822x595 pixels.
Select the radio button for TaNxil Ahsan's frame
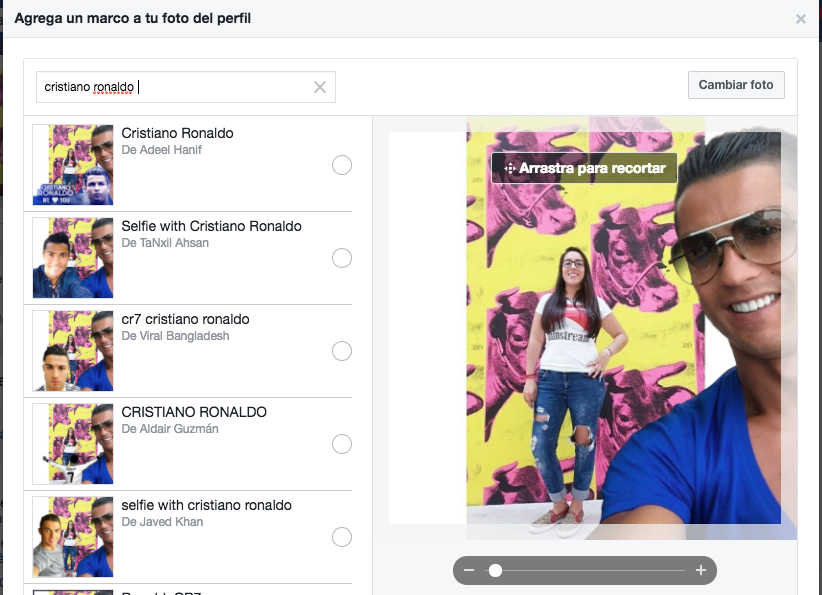pos(342,258)
